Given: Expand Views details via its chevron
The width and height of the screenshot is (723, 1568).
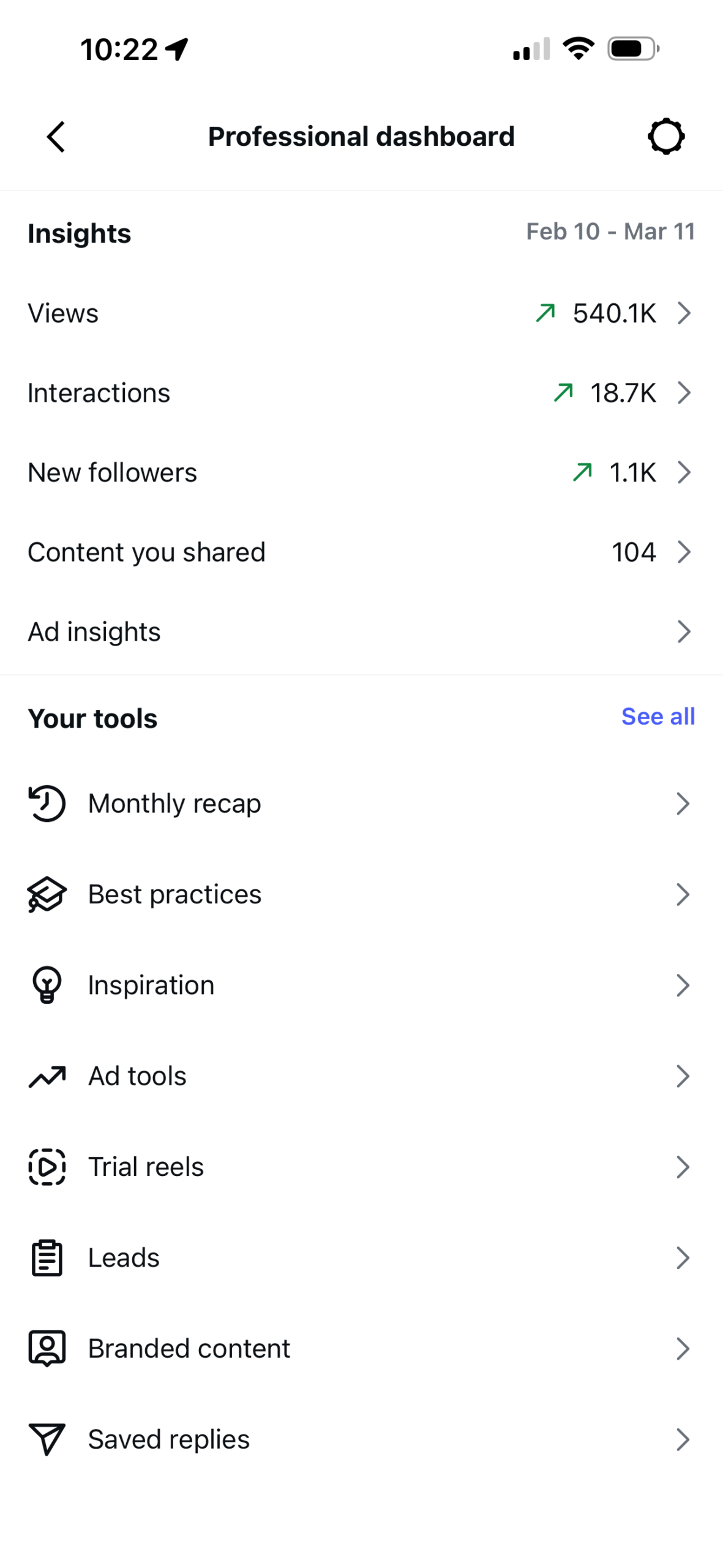Looking at the screenshot, I should [684, 312].
